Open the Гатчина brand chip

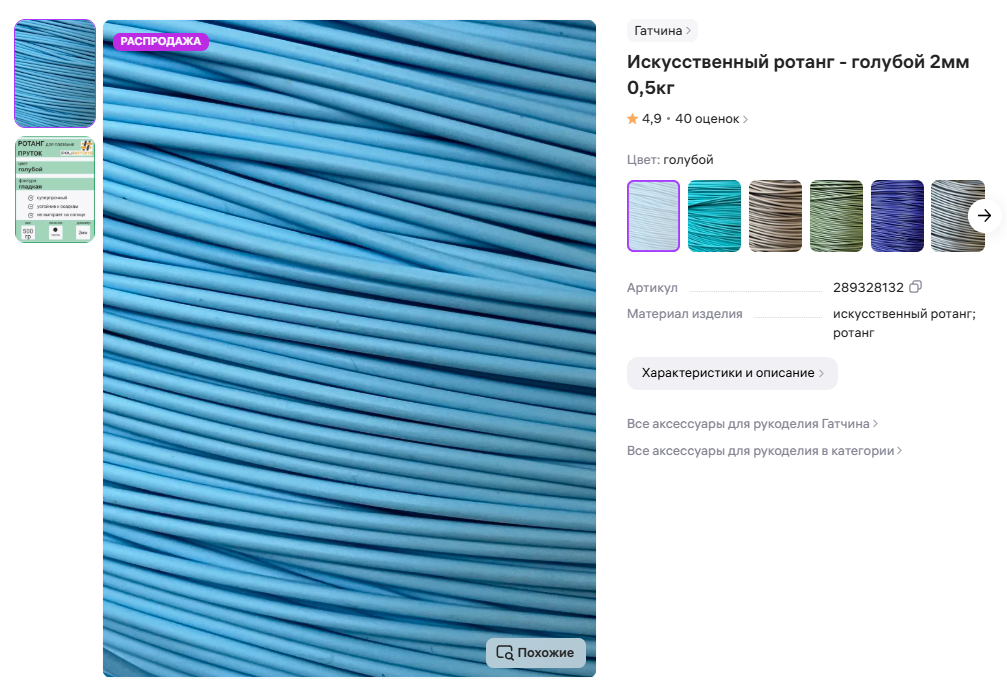pos(662,31)
